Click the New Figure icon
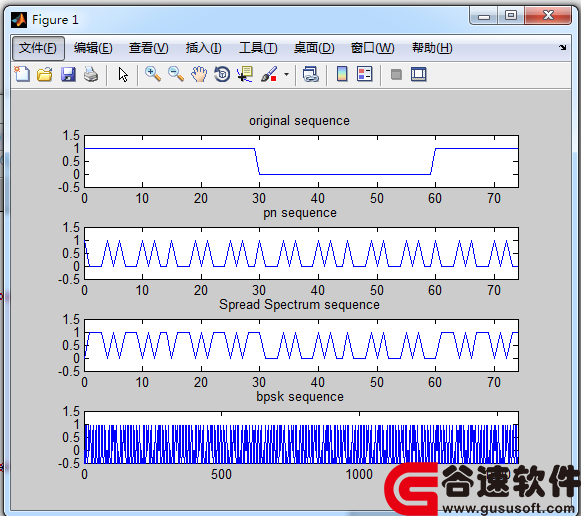Viewport: 581px width, 516px height. point(22,74)
